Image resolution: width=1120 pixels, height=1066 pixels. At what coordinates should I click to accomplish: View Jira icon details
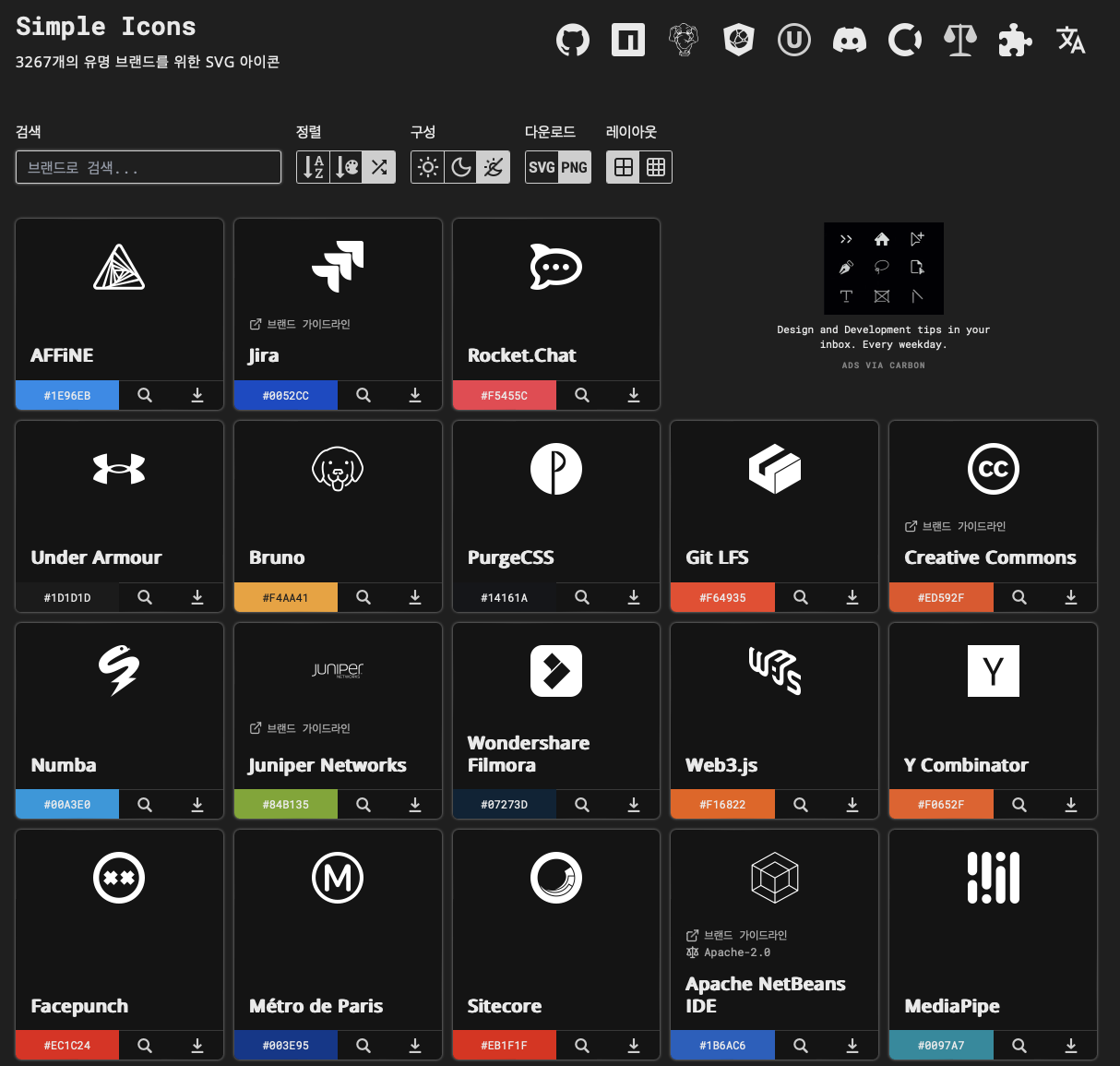point(363,395)
